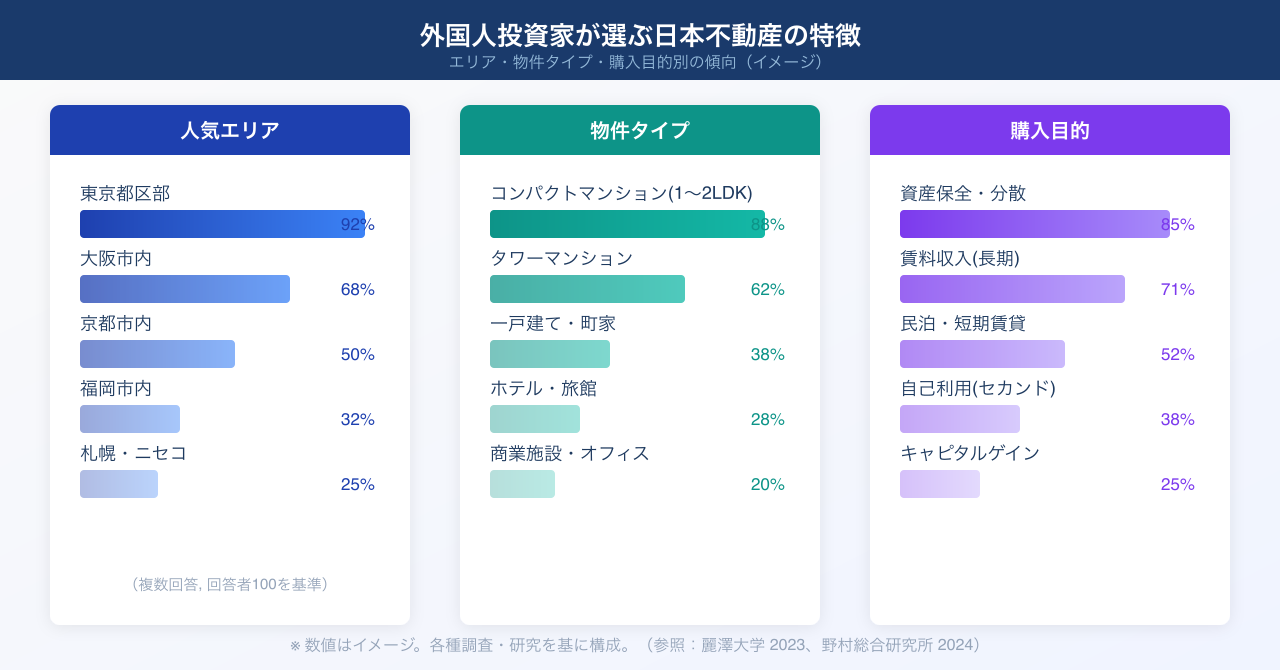The width and height of the screenshot is (1280, 670).
Task: Select the 物件タイプ card header
Action: (x=640, y=130)
